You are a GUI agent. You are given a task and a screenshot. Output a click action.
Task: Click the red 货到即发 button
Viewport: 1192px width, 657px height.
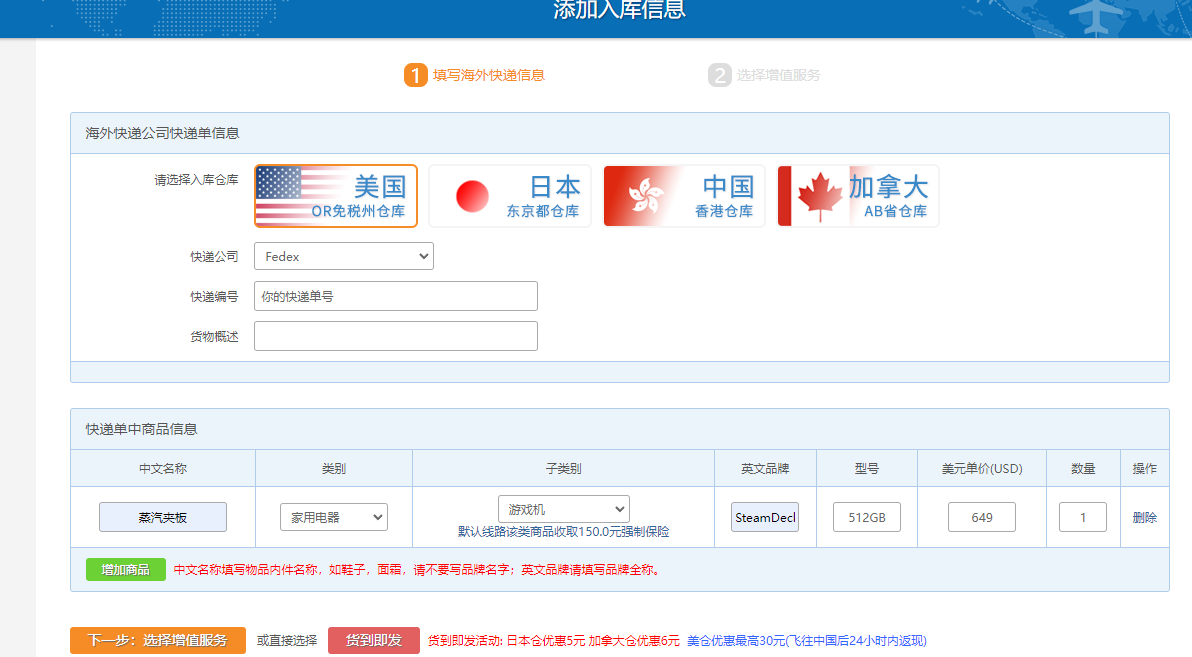coord(373,639)
